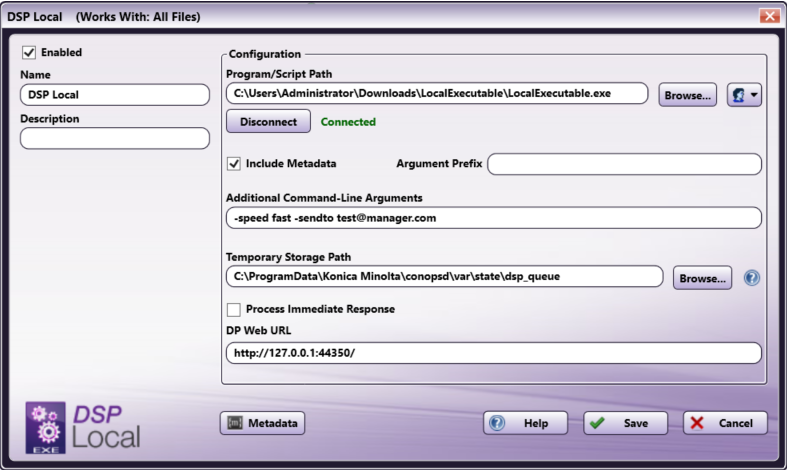
Task: Click the Metadata button film icon
Action: click(233, 423)
